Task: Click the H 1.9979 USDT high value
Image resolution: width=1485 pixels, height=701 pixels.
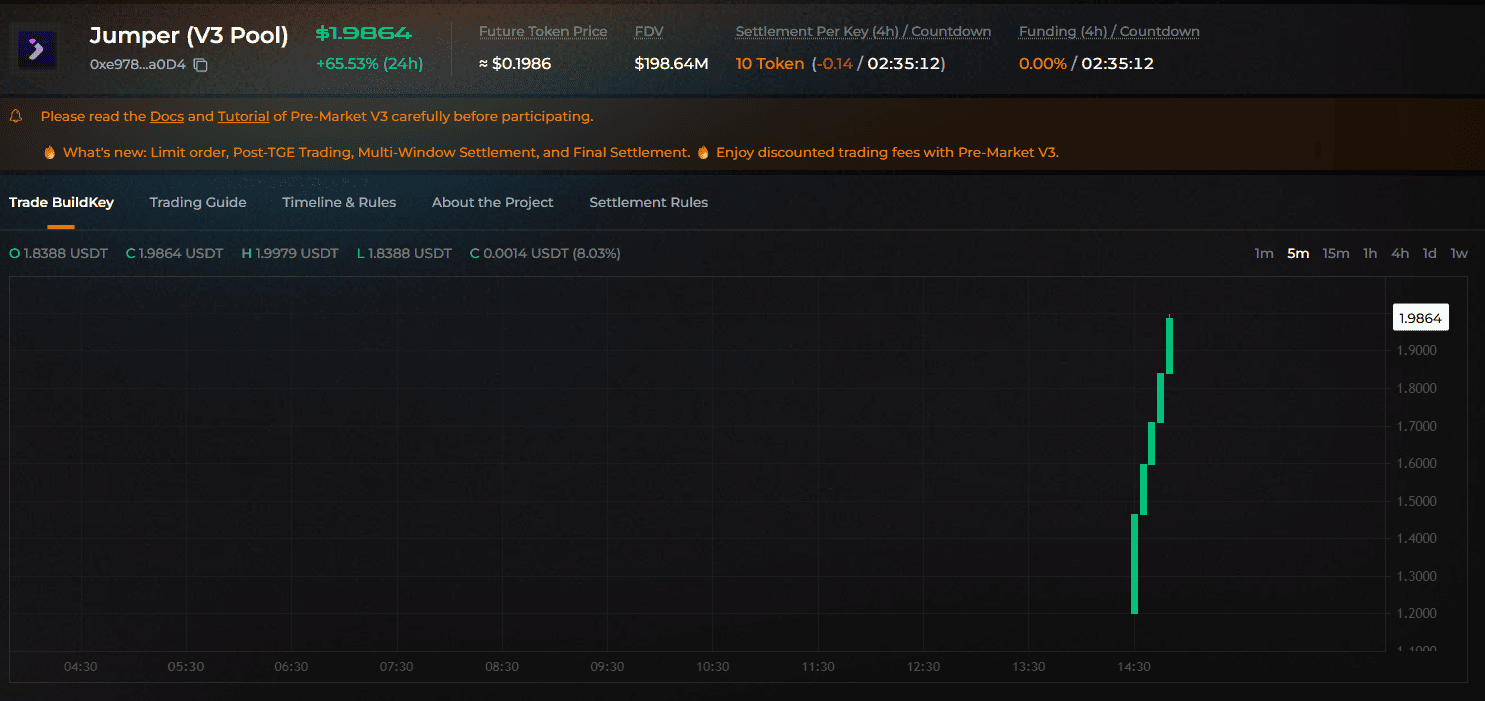Action: [290, 253]
